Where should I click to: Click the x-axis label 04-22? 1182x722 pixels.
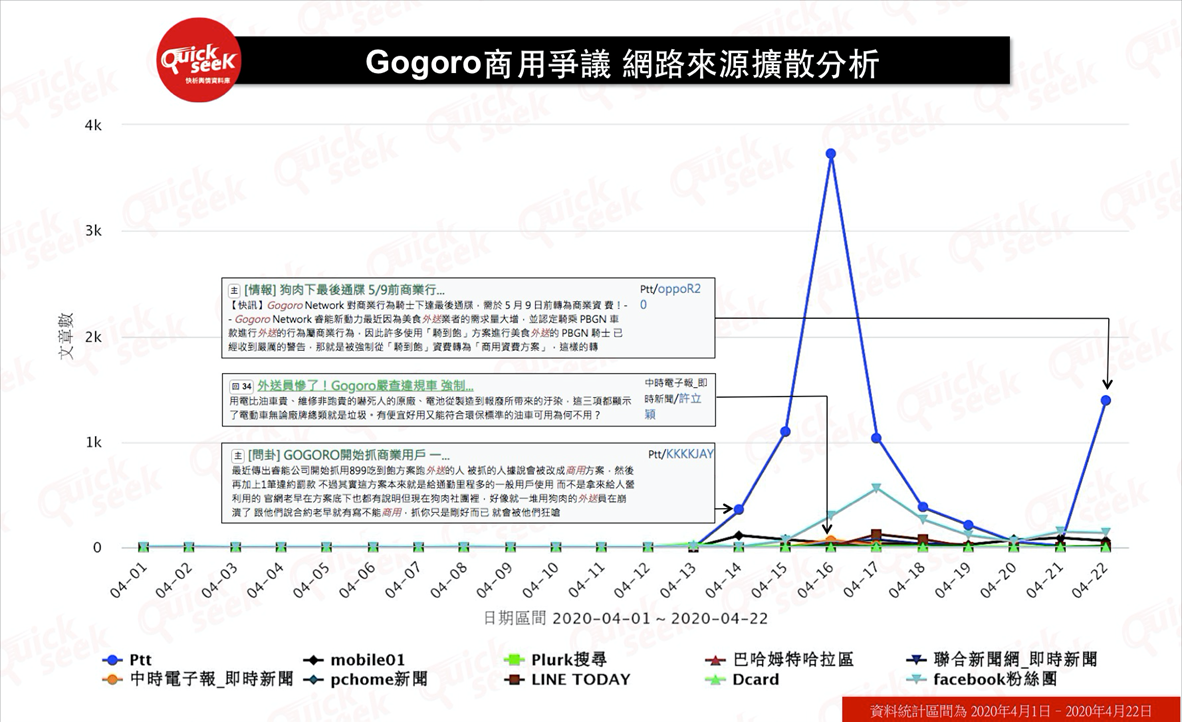pos(1090,580)
